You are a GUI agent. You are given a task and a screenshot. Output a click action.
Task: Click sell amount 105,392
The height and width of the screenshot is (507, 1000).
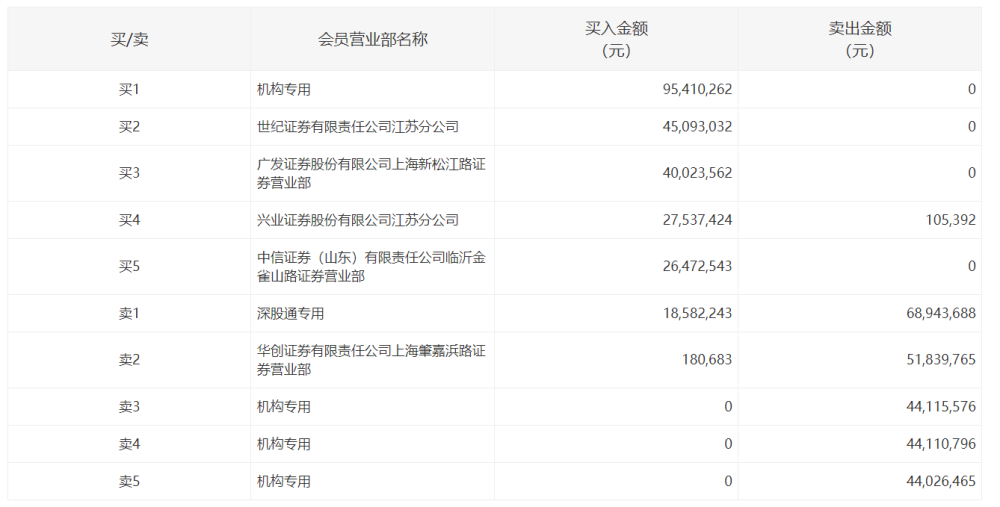click(x=950, y=220)
